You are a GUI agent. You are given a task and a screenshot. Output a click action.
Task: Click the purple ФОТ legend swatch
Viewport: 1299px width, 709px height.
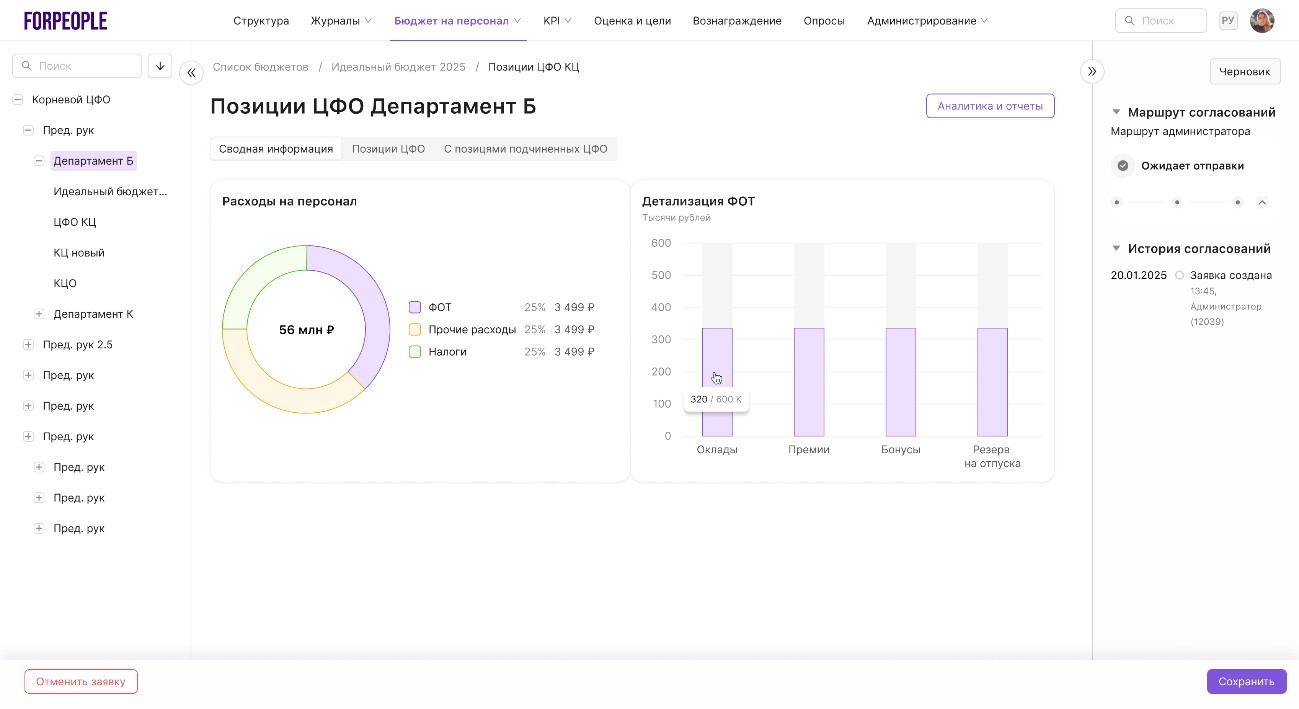tap(415, 308)
